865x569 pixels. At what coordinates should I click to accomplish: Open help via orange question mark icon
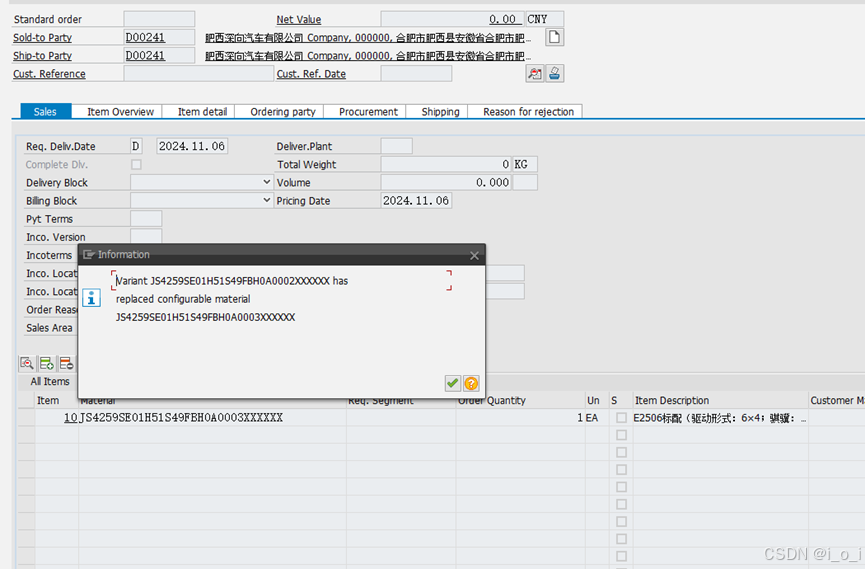tap(471, 383)
